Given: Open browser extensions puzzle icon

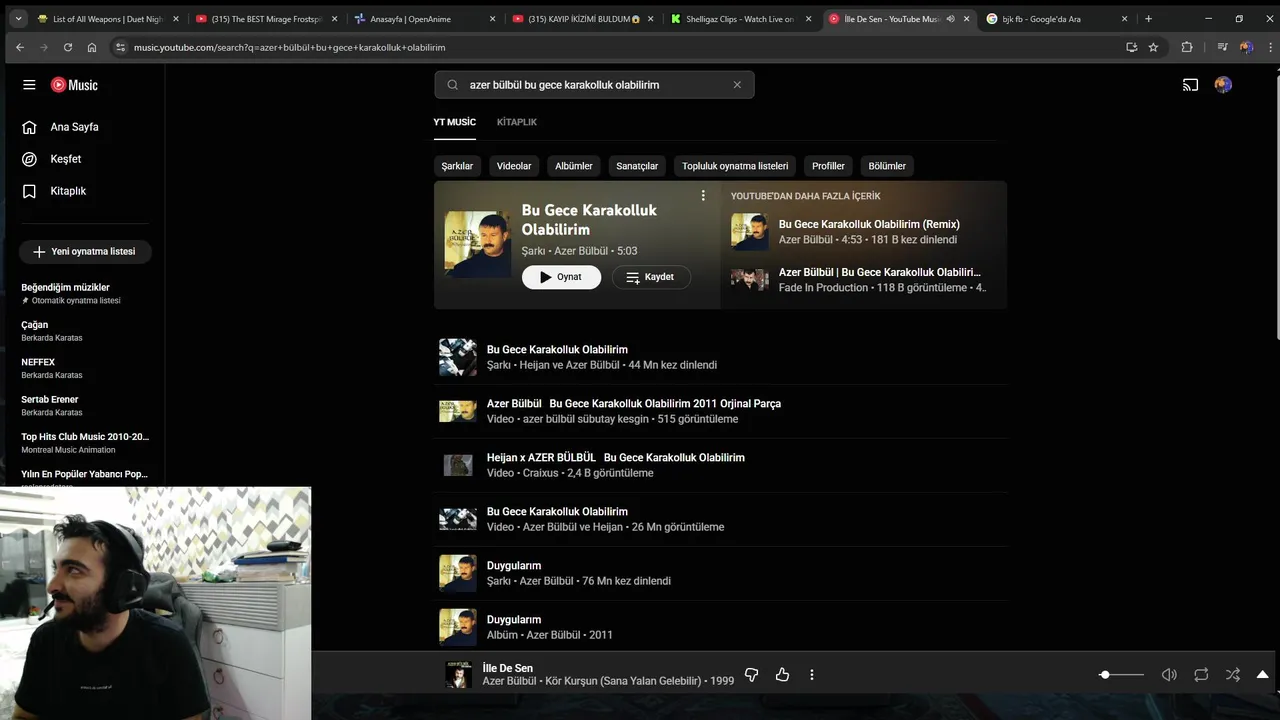Looking at the screenshot, I should (1187, 47).
